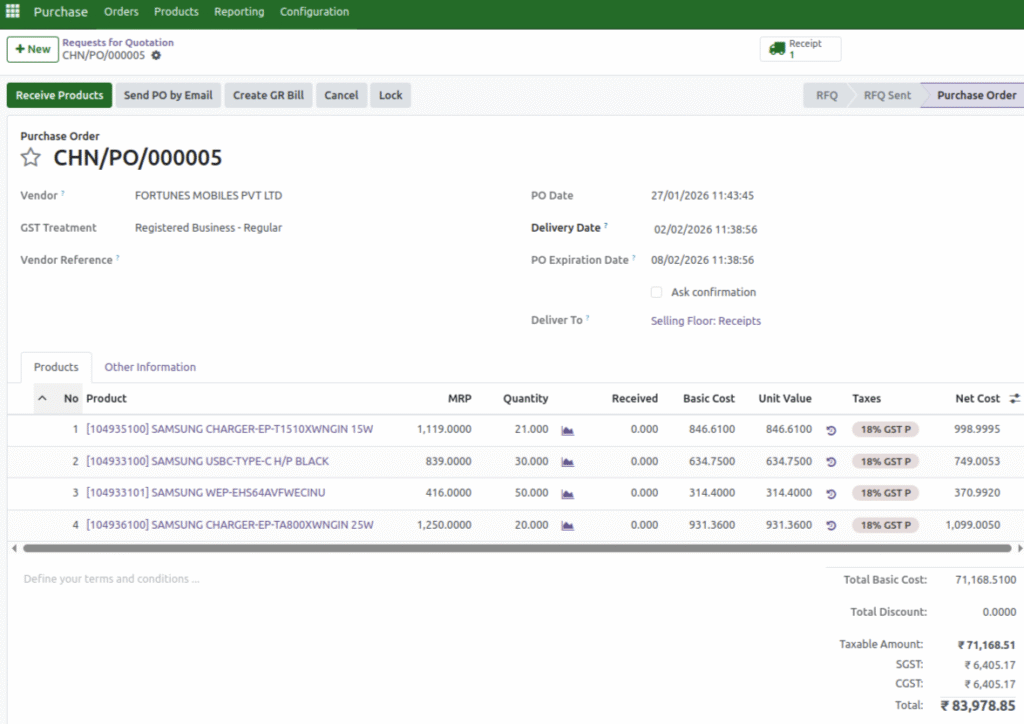The width and height of the screenshot is (1024, 724).
Task: Collapse rows using the chevron beside No column
Action: point(42,398)
